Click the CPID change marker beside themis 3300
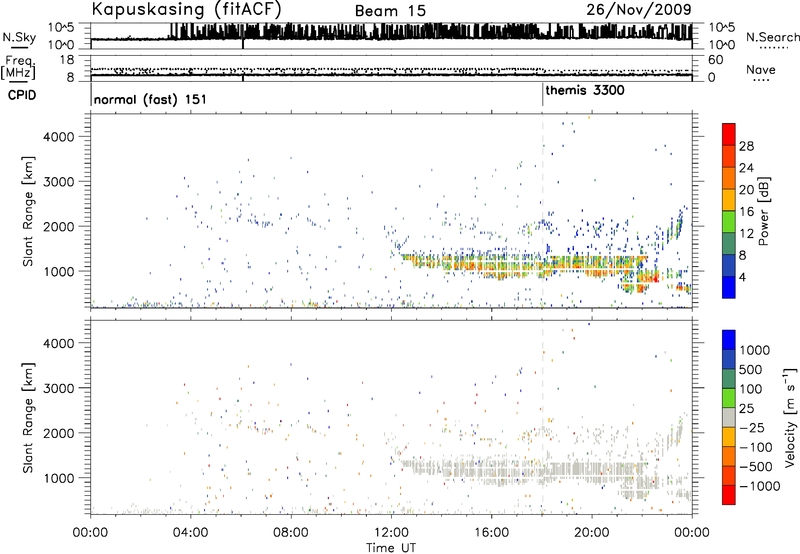This screenshot has height=554, width=800. coord(542,95)
